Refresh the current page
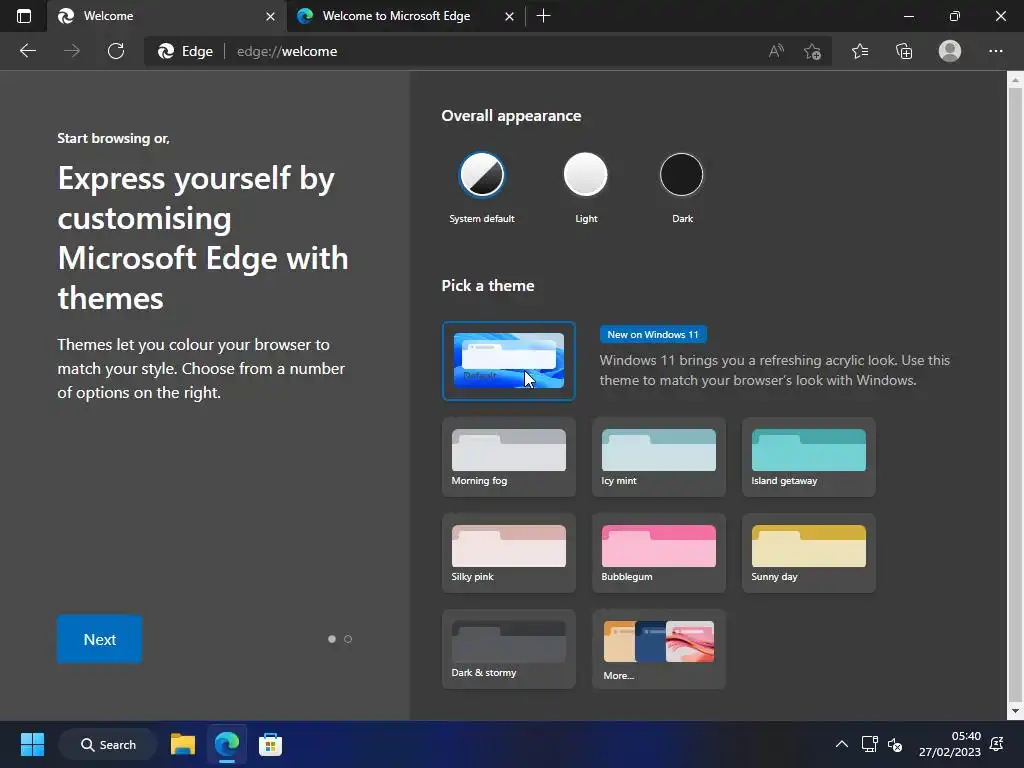 click(x=116, y=51)
